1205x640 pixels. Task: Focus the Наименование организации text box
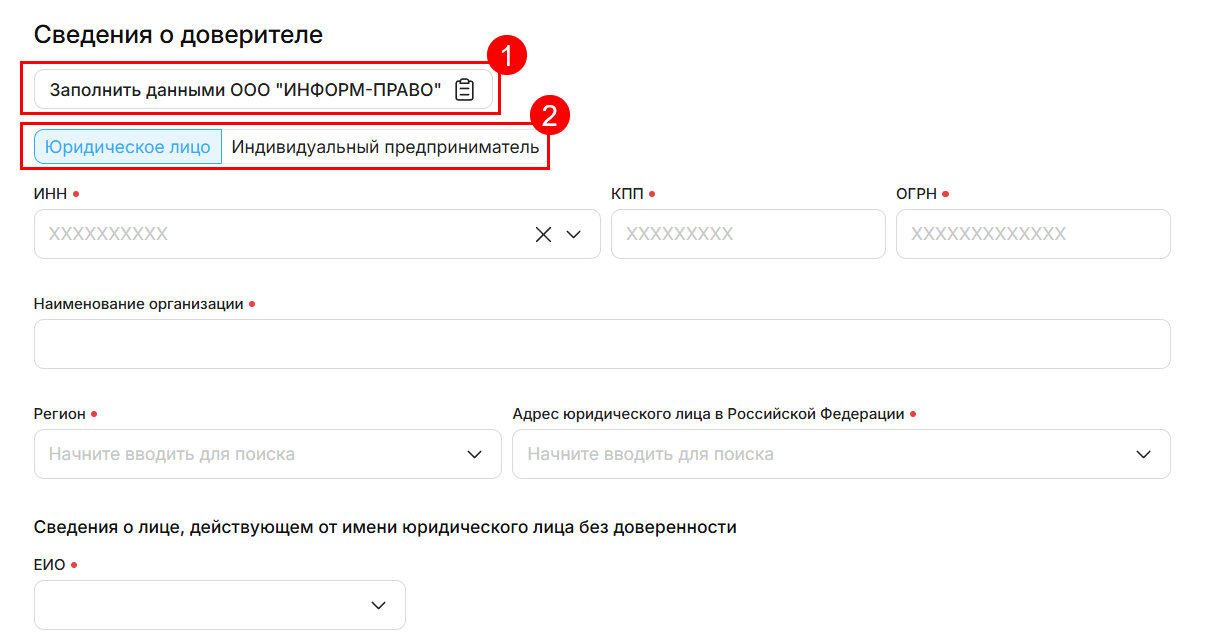[x=601, y=344]
